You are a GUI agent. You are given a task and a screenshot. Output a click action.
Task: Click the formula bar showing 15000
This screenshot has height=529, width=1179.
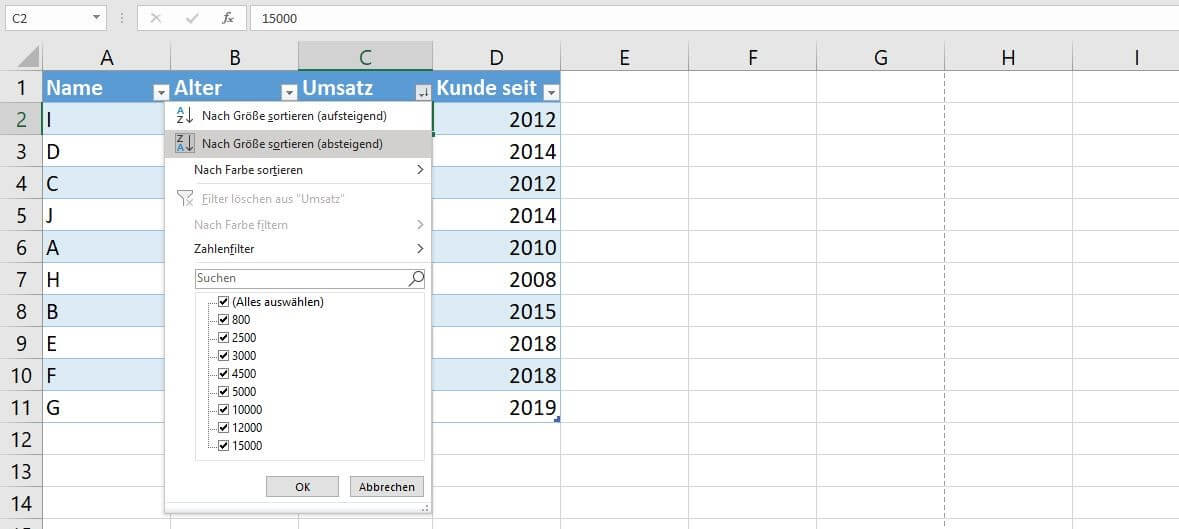[714, 18]
